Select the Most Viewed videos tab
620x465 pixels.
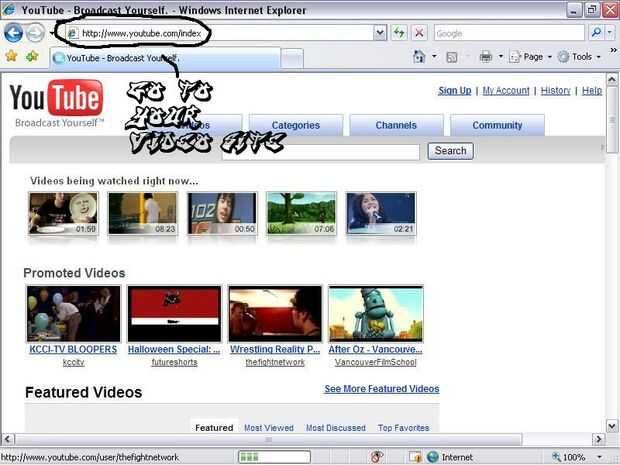tap(269, 428)
